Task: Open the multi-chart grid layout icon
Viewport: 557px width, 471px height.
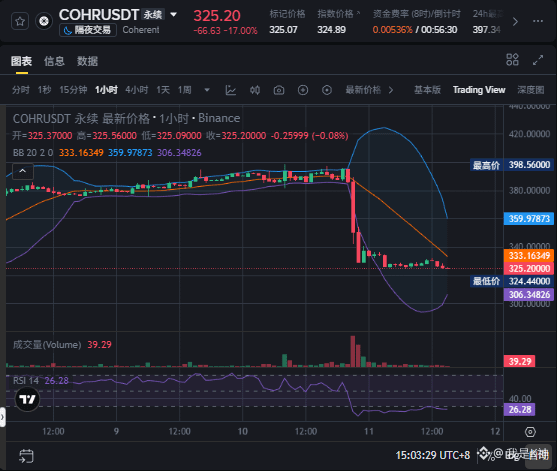Action: click(x=512, y=60)
